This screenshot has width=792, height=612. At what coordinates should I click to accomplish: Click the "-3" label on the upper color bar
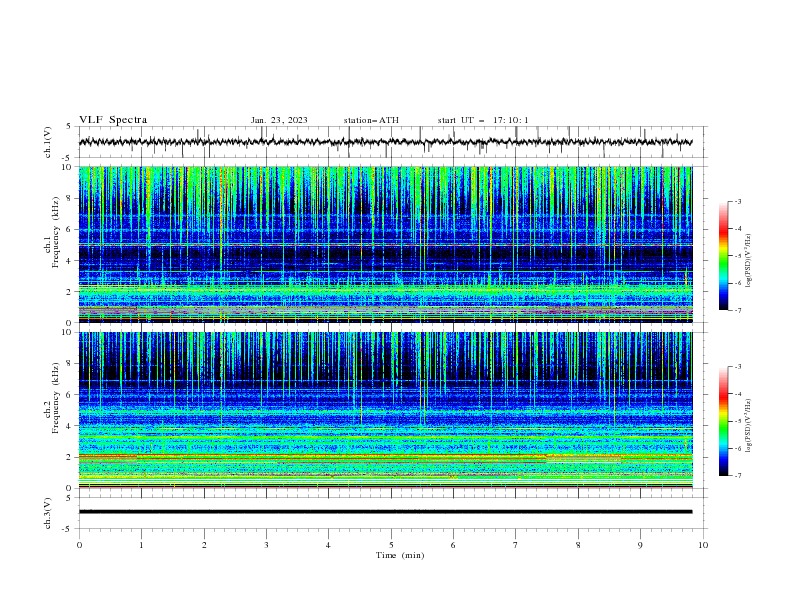[737, 201]
